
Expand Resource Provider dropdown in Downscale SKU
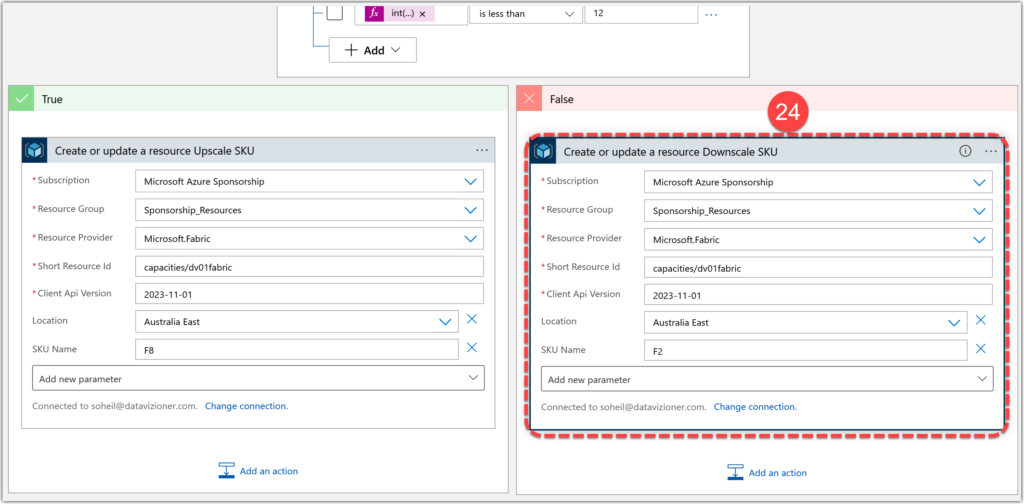pyautogui.click(x=979, y=240)
